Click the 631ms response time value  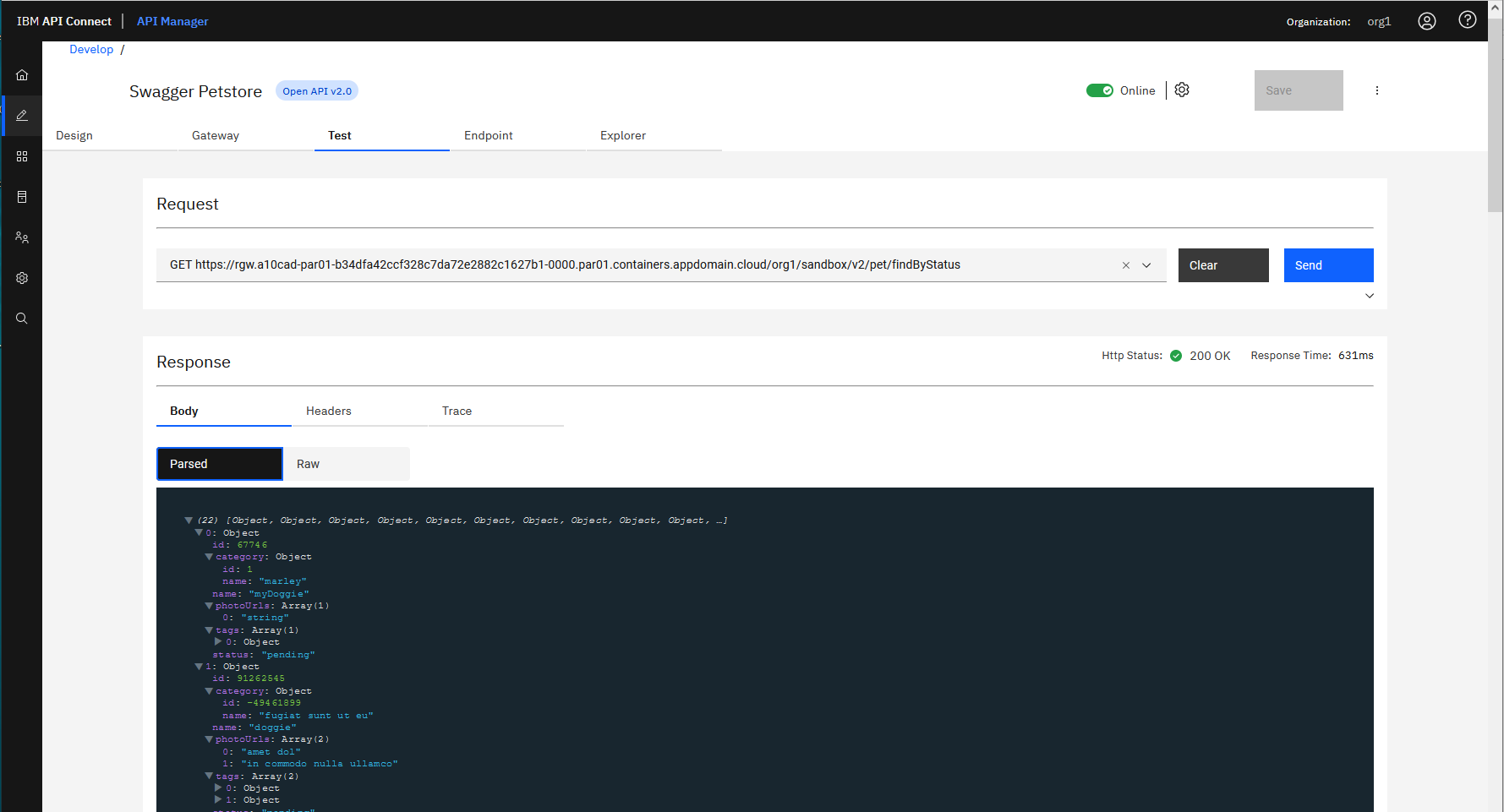(1356, 356)
